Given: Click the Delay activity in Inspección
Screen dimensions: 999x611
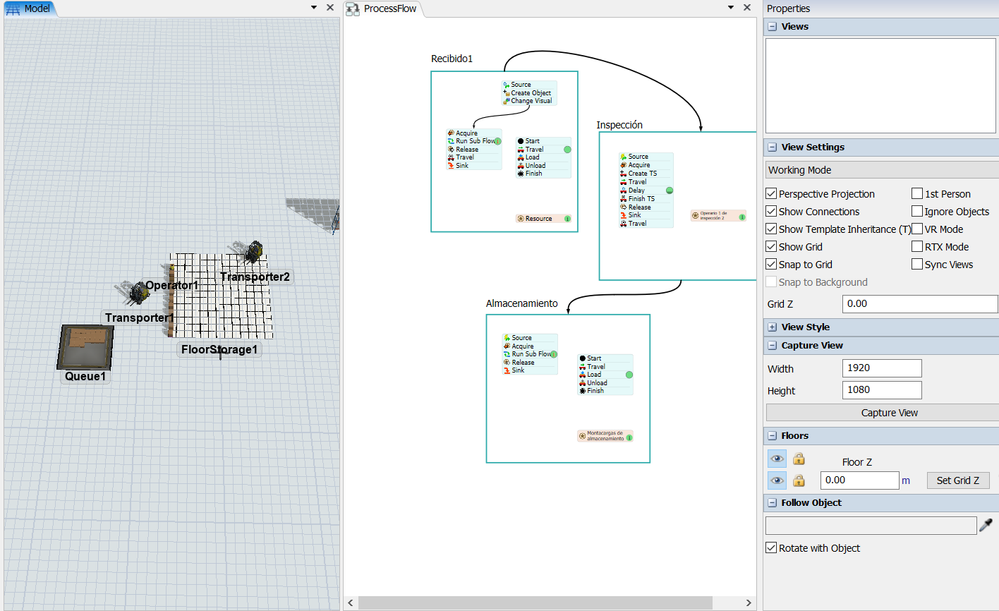Looking at the screenshot, I should click(637, 190).
